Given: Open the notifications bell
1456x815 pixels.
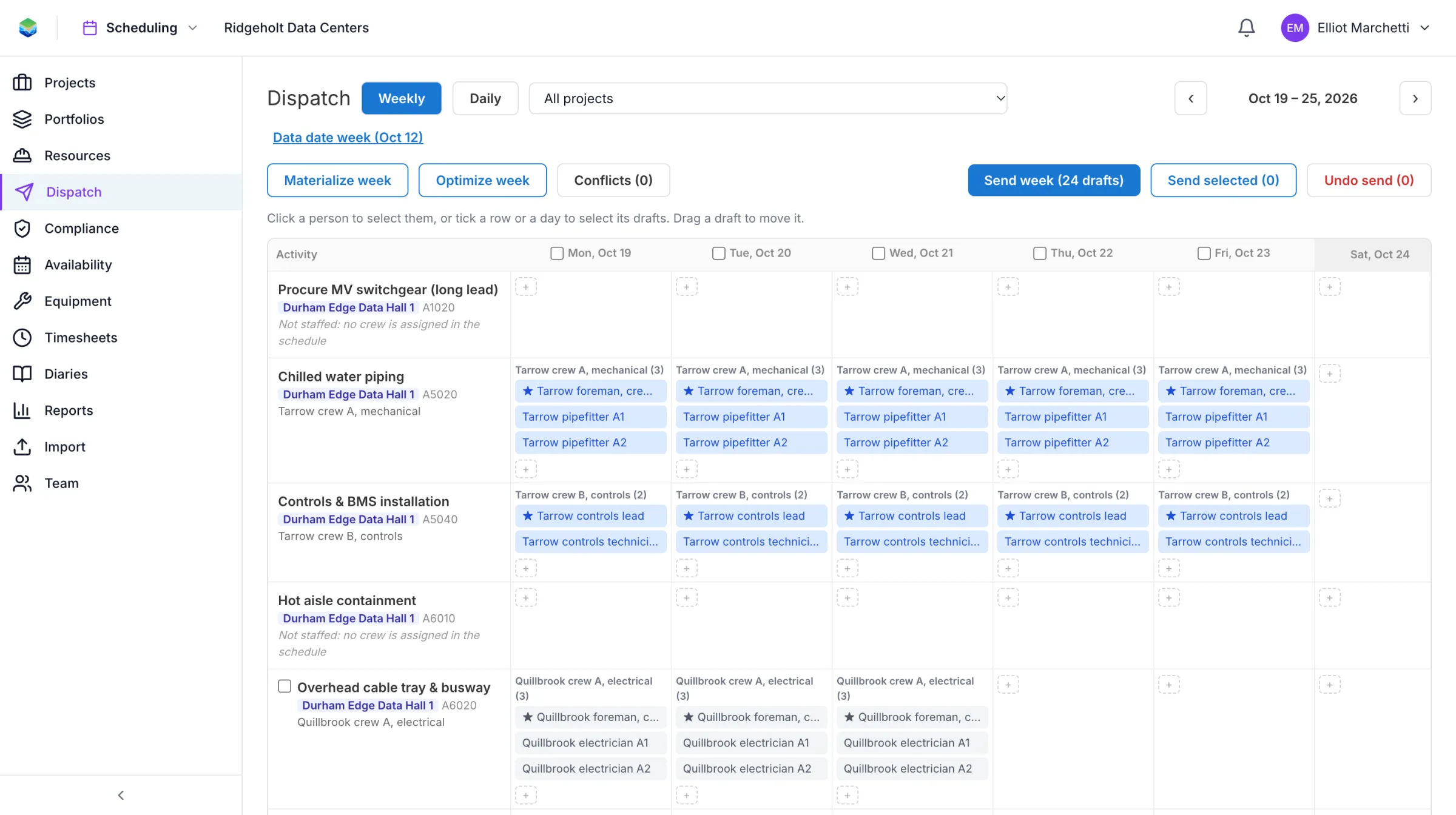Looking at the screenshot, I should coord(1246,28).
